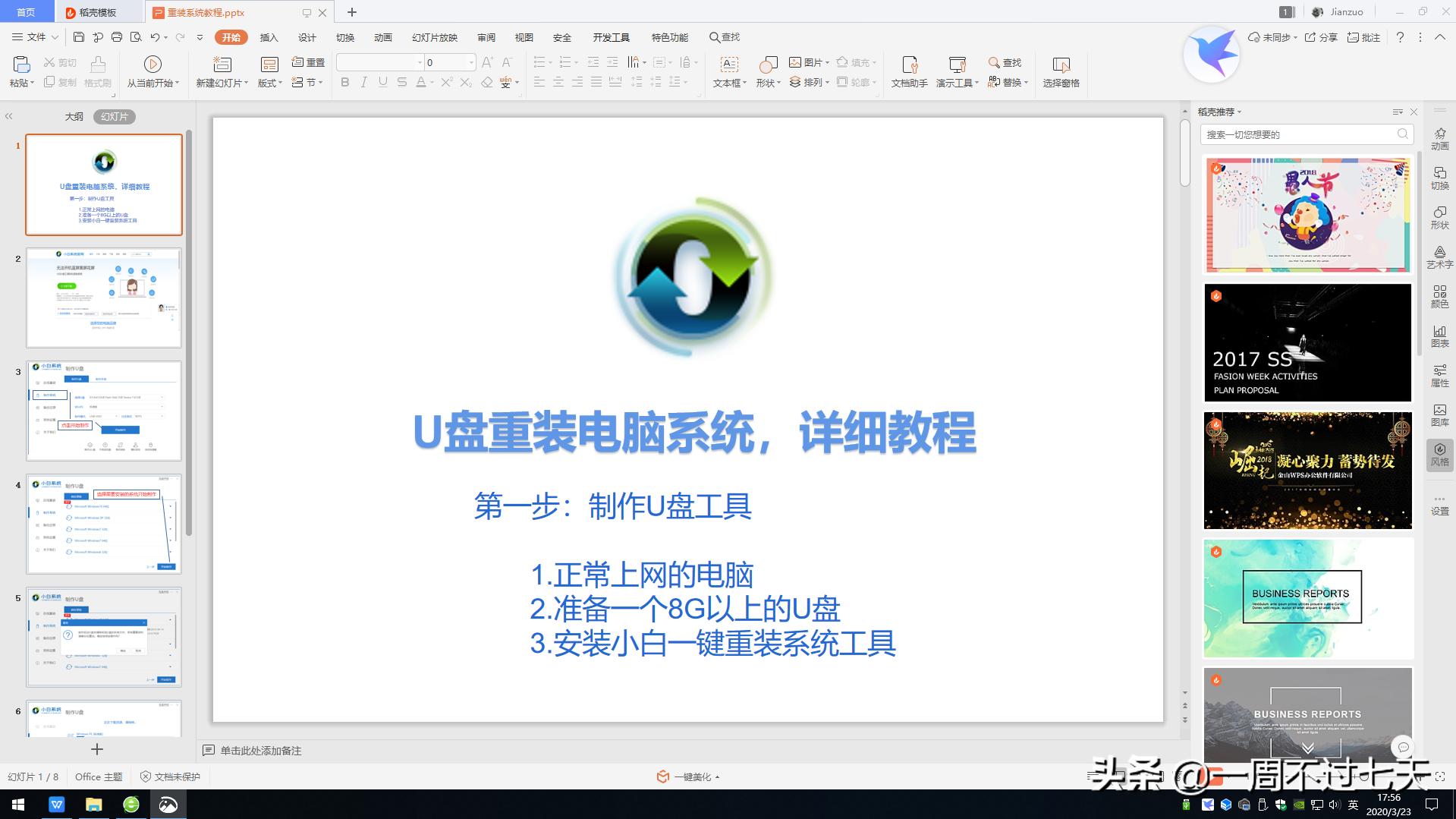Switch to the 插入 ribbon tab
The image size is (1456, 819).
[x=269, y=36]
